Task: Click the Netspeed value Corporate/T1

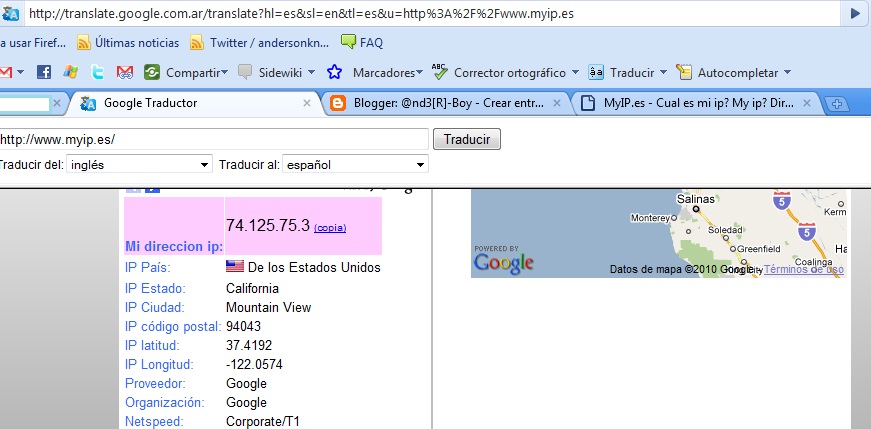Action: pyautogui.click(x=263, y=422)
